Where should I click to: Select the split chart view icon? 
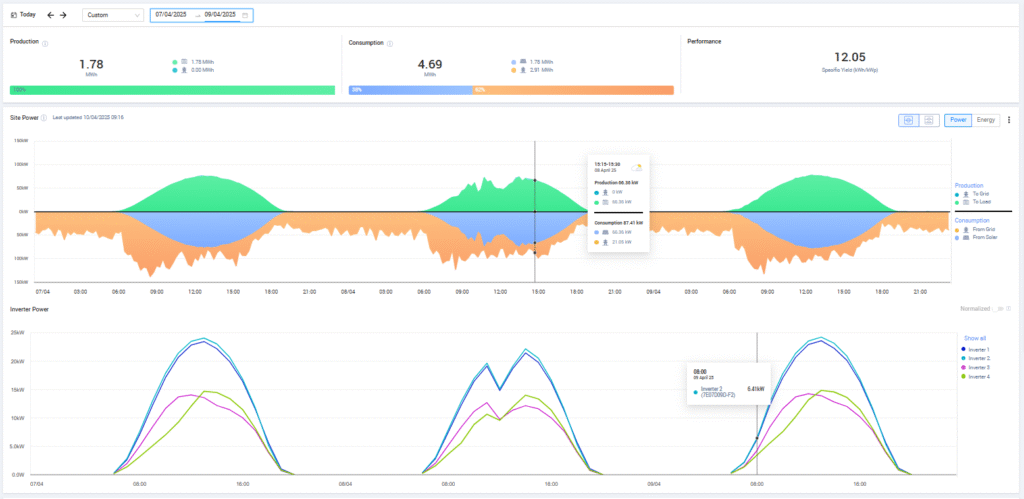pyautogui.click(x=929, y=120)
